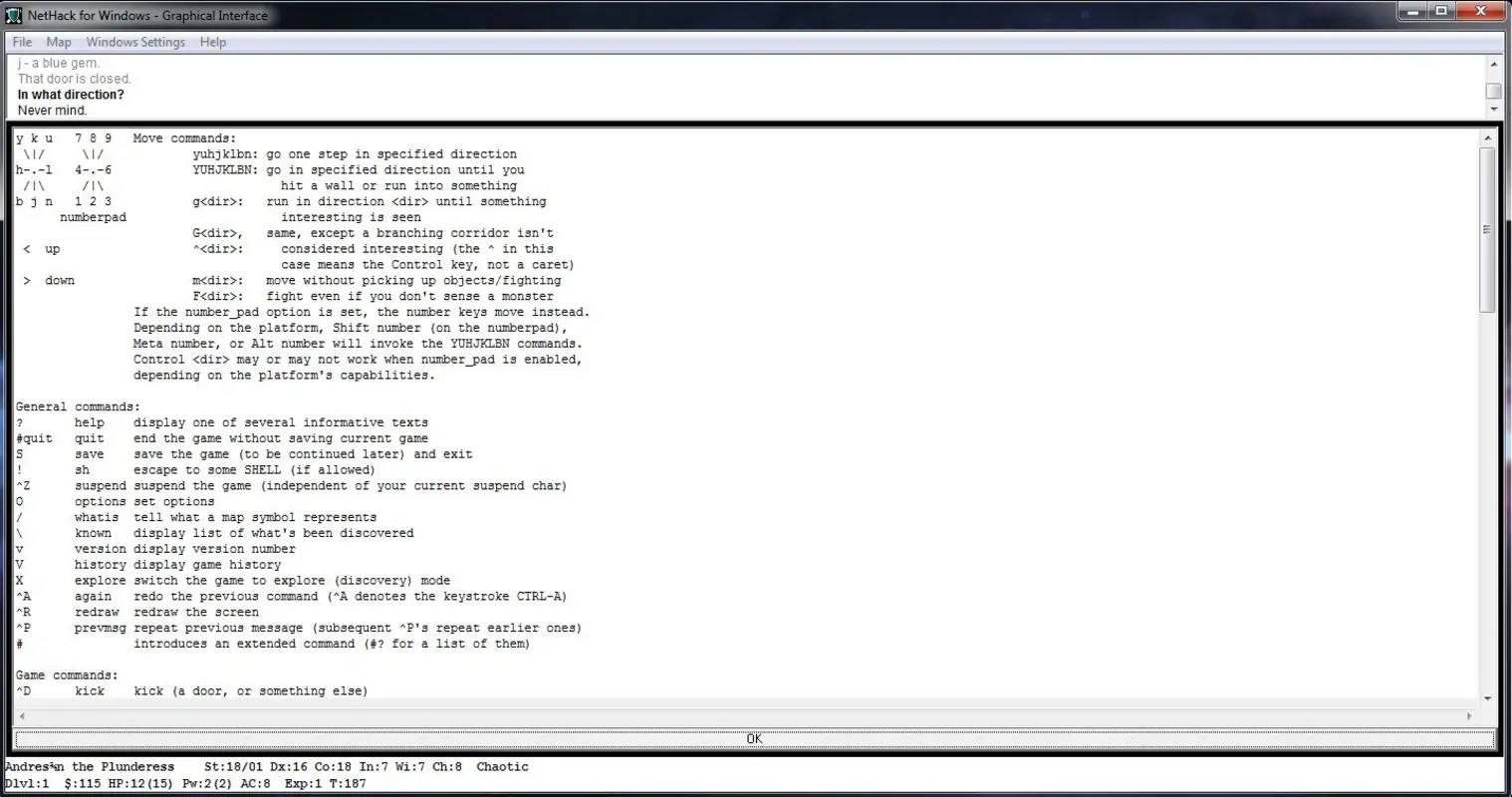Click the OK button below the help text

(x=754, y=738)
